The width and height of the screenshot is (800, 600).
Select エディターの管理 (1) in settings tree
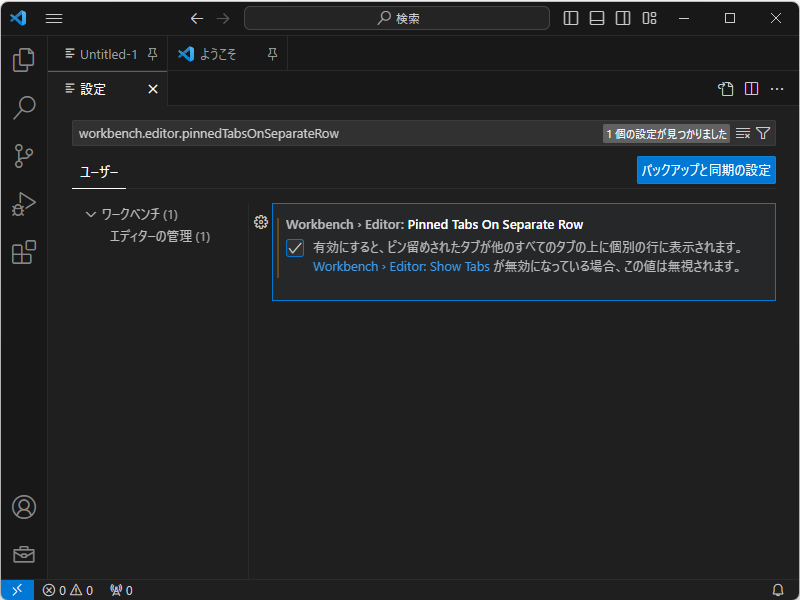tap(160, 237)
